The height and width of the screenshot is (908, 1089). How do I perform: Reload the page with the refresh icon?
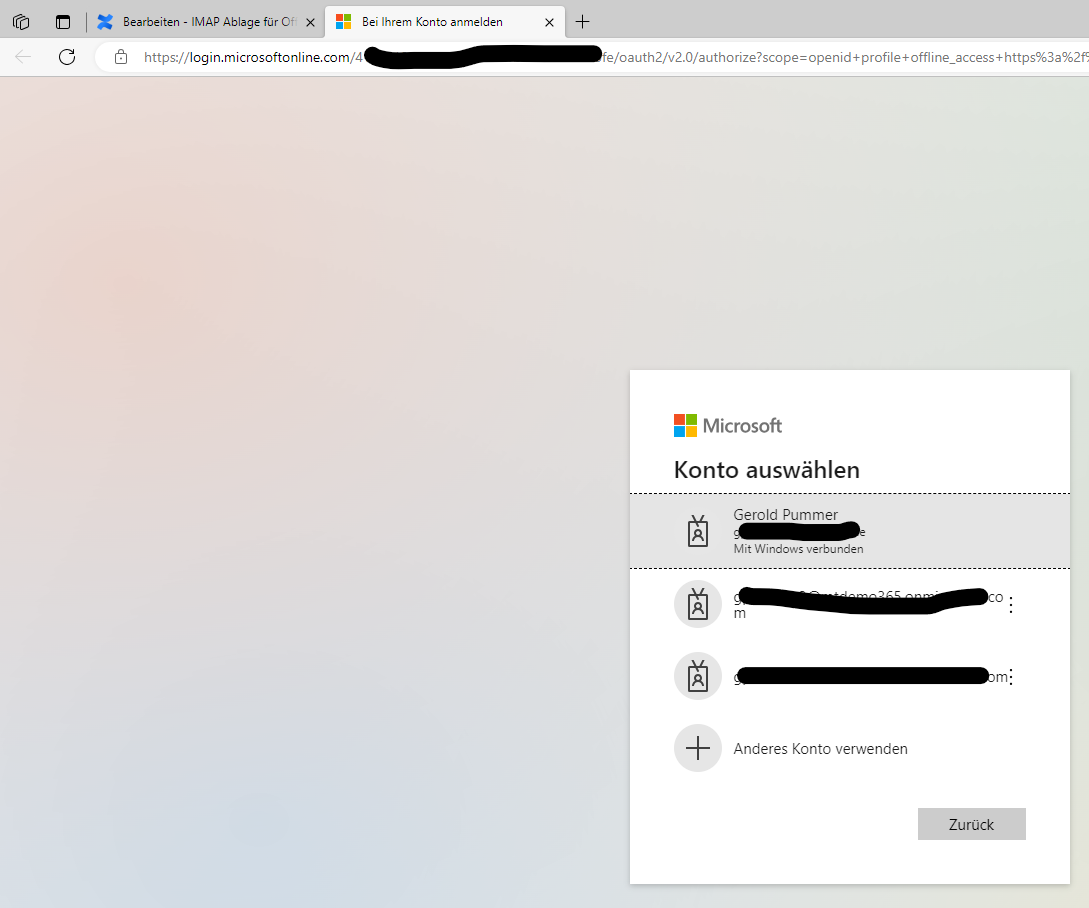click(x=67, y=57)
